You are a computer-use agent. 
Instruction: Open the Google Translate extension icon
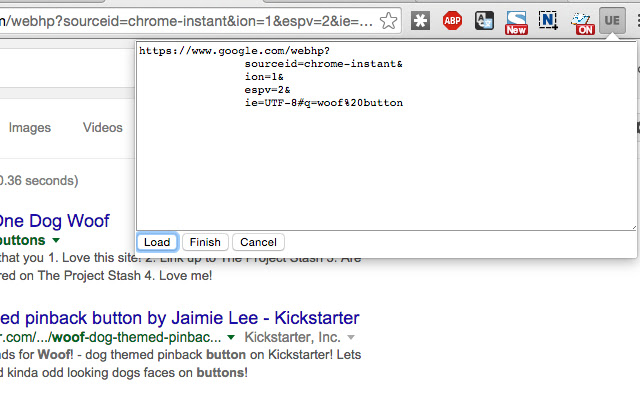[x=484, y=20]
